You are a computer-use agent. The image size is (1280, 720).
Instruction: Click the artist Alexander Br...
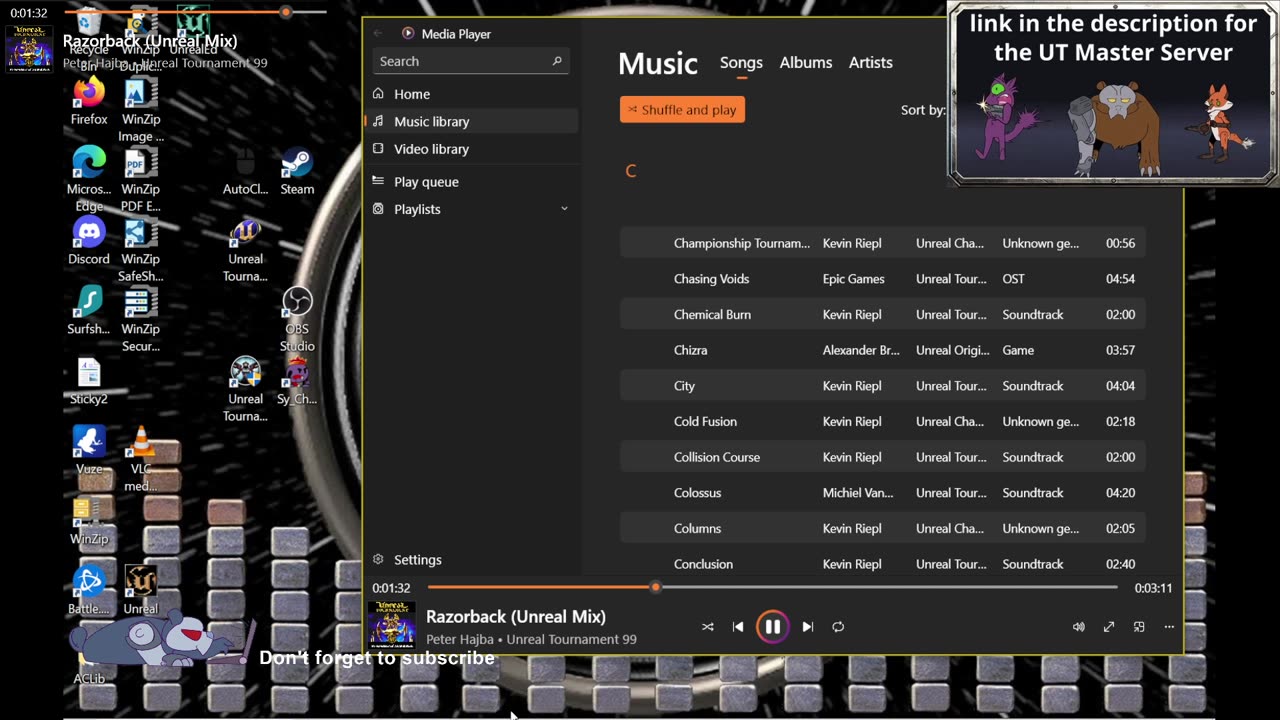point(861,350)
